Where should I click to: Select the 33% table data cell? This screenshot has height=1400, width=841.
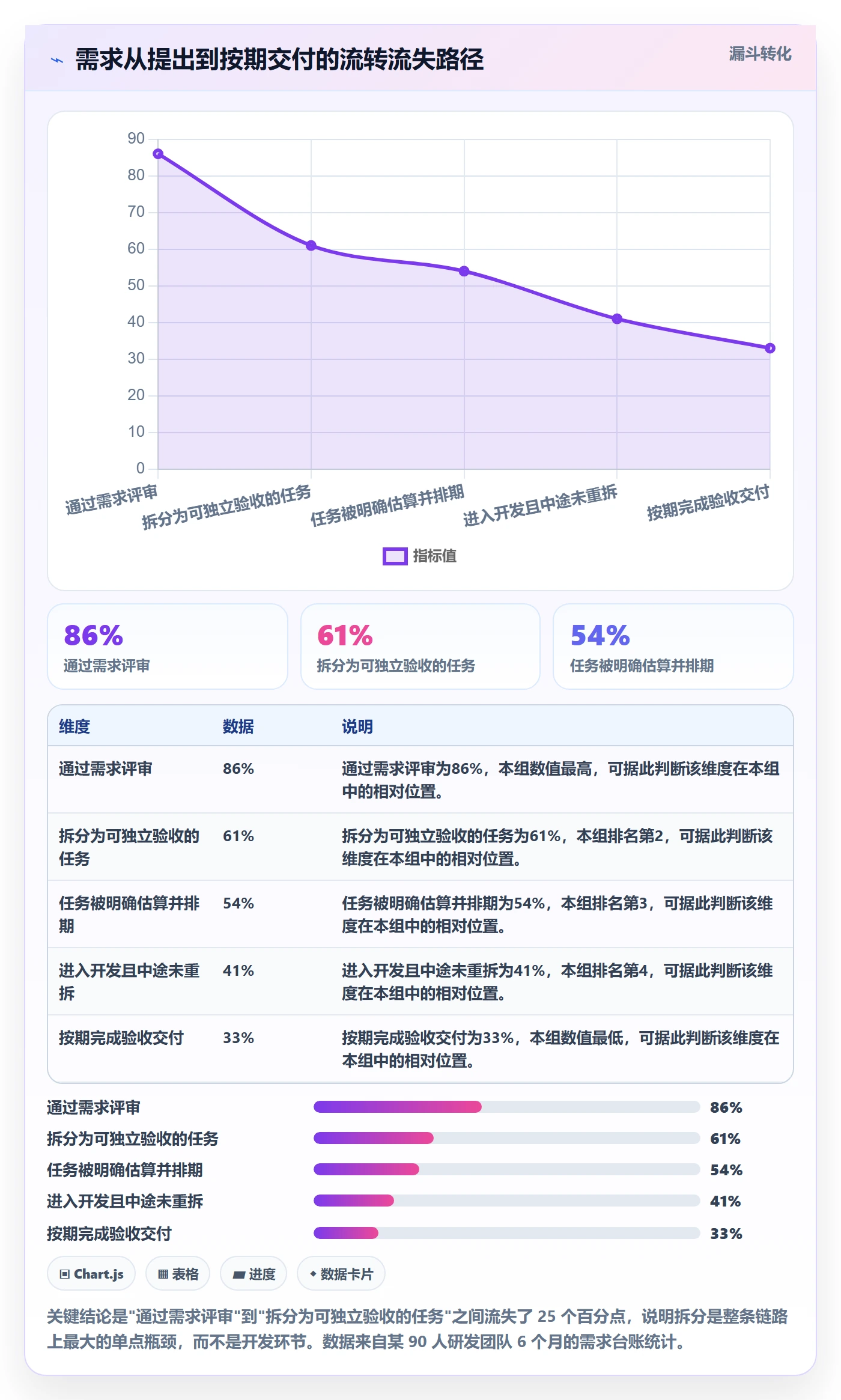click(238, 1038)
